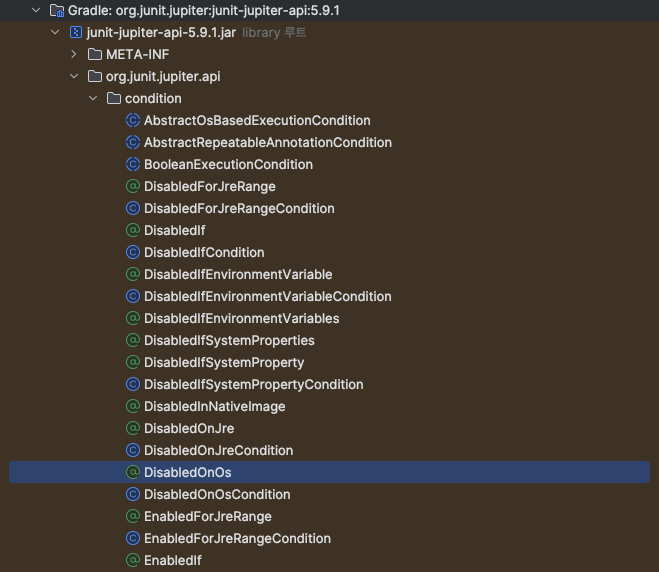Click annotation icon of DisabledIf

[x=133, y=230]
